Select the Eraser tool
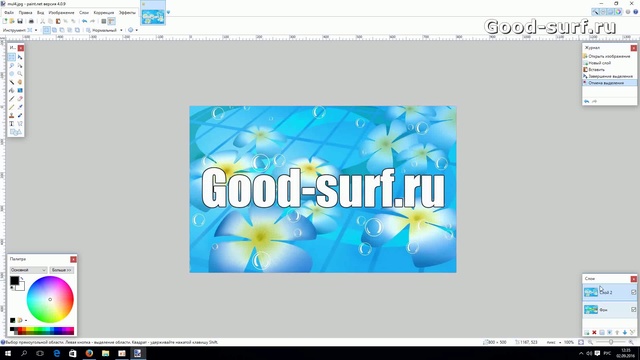 pos(20,99)
